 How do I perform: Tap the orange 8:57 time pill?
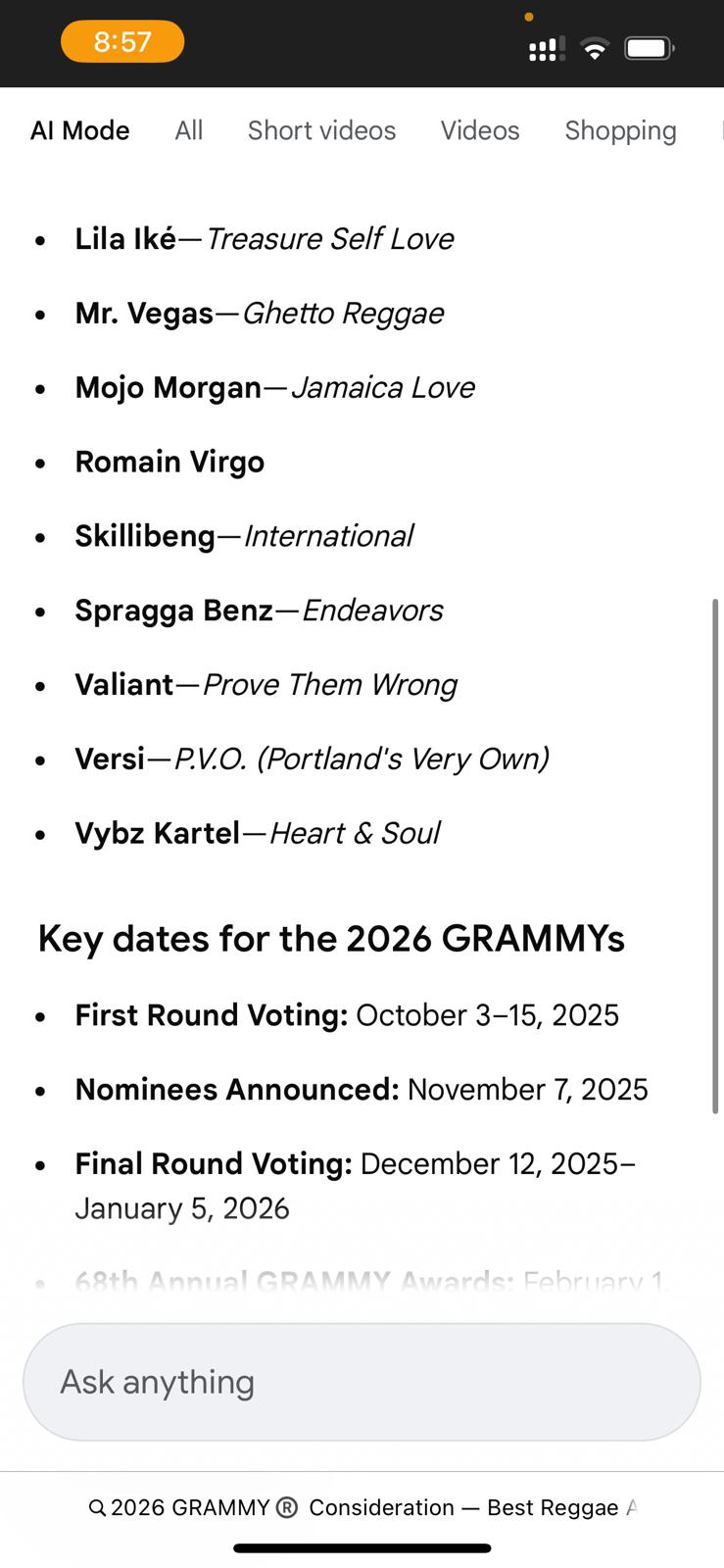122,42
